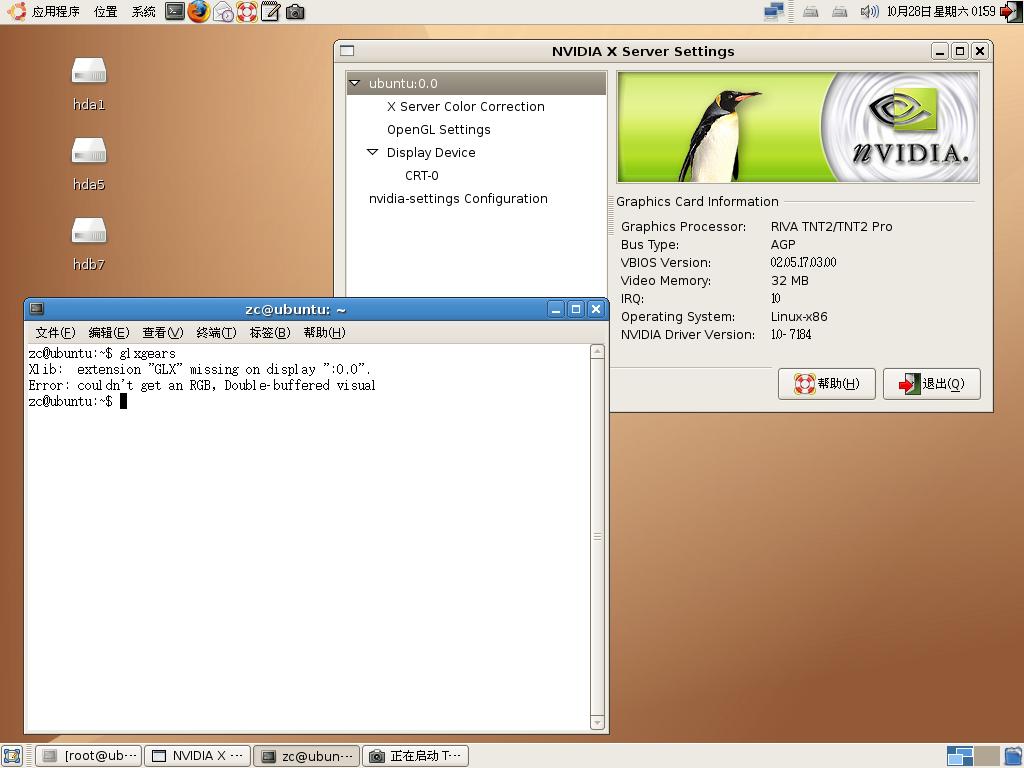The width and height of the screenshot is (1024, 768).
Task: Click the network monitor icon in the tray
Action: [774, 12]
